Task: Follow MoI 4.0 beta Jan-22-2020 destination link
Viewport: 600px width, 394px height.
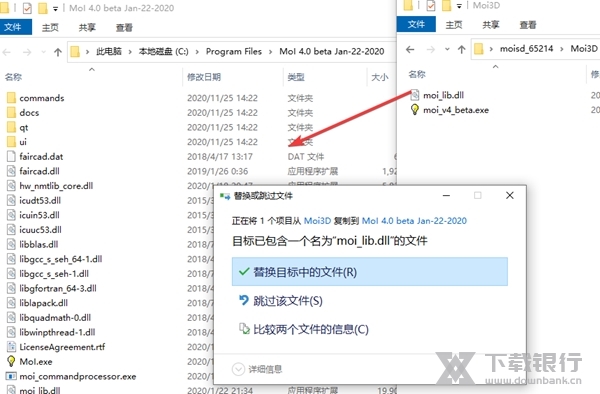Action: pyautogui.click(x=414, y=221)
